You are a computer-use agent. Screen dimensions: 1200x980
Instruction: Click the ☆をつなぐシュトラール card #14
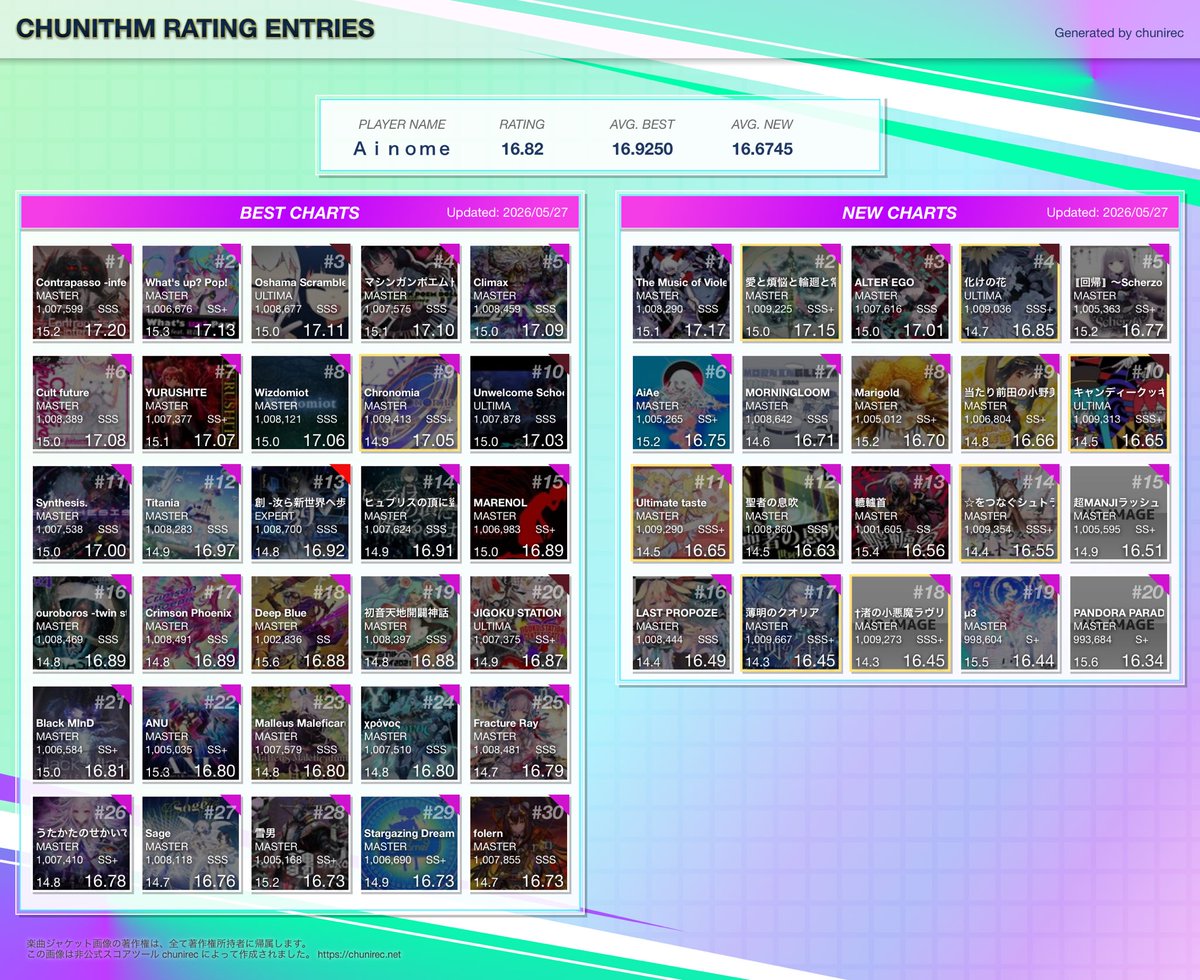[x=1010, y=513]
